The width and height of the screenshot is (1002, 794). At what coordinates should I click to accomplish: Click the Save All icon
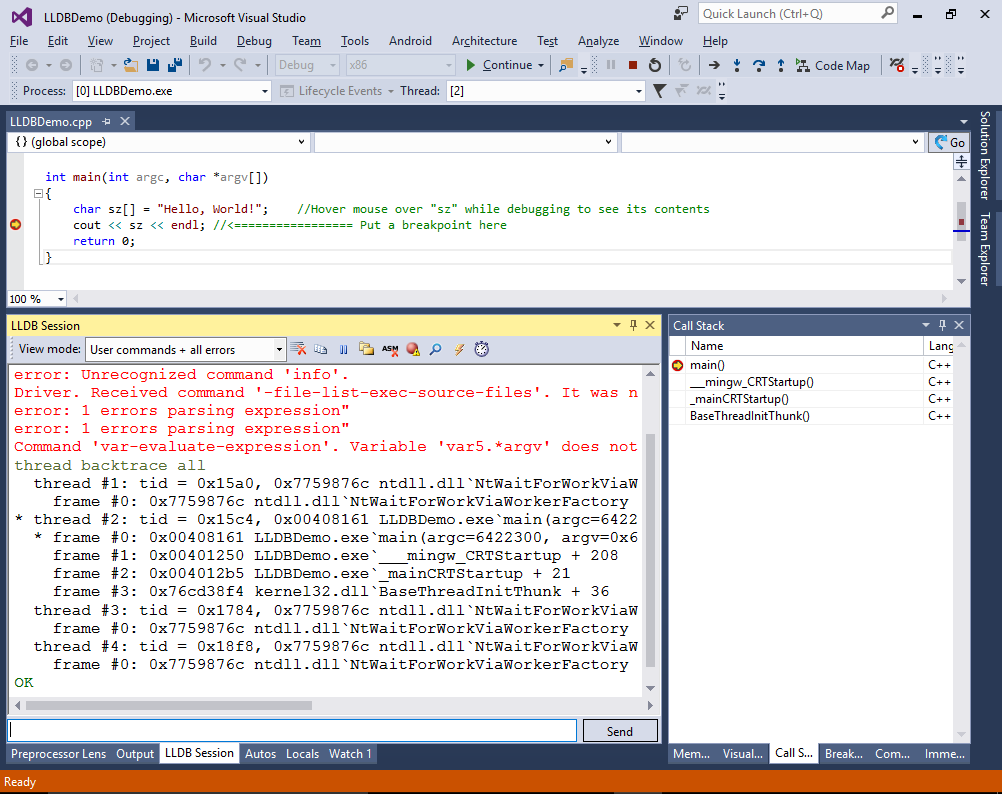(x=174, y=65)
